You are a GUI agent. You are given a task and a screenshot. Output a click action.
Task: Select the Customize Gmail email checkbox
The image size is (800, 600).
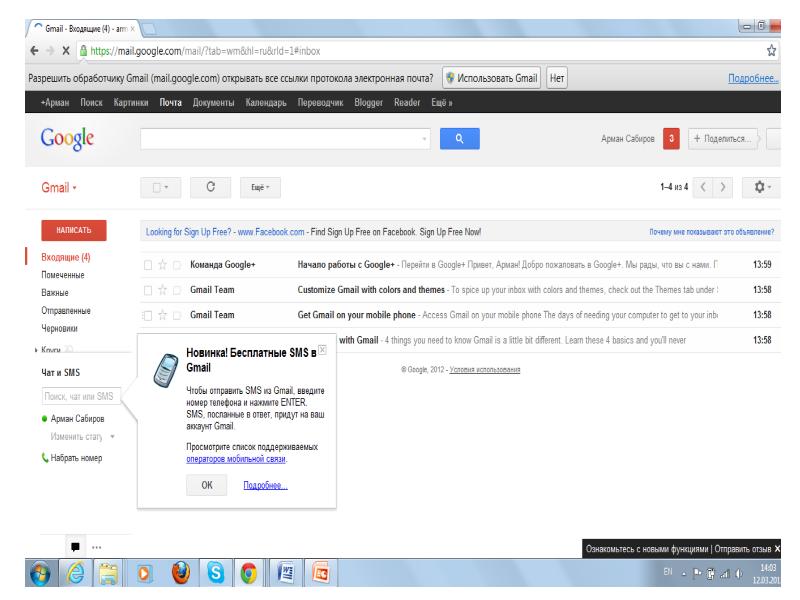tap(148, 289)
